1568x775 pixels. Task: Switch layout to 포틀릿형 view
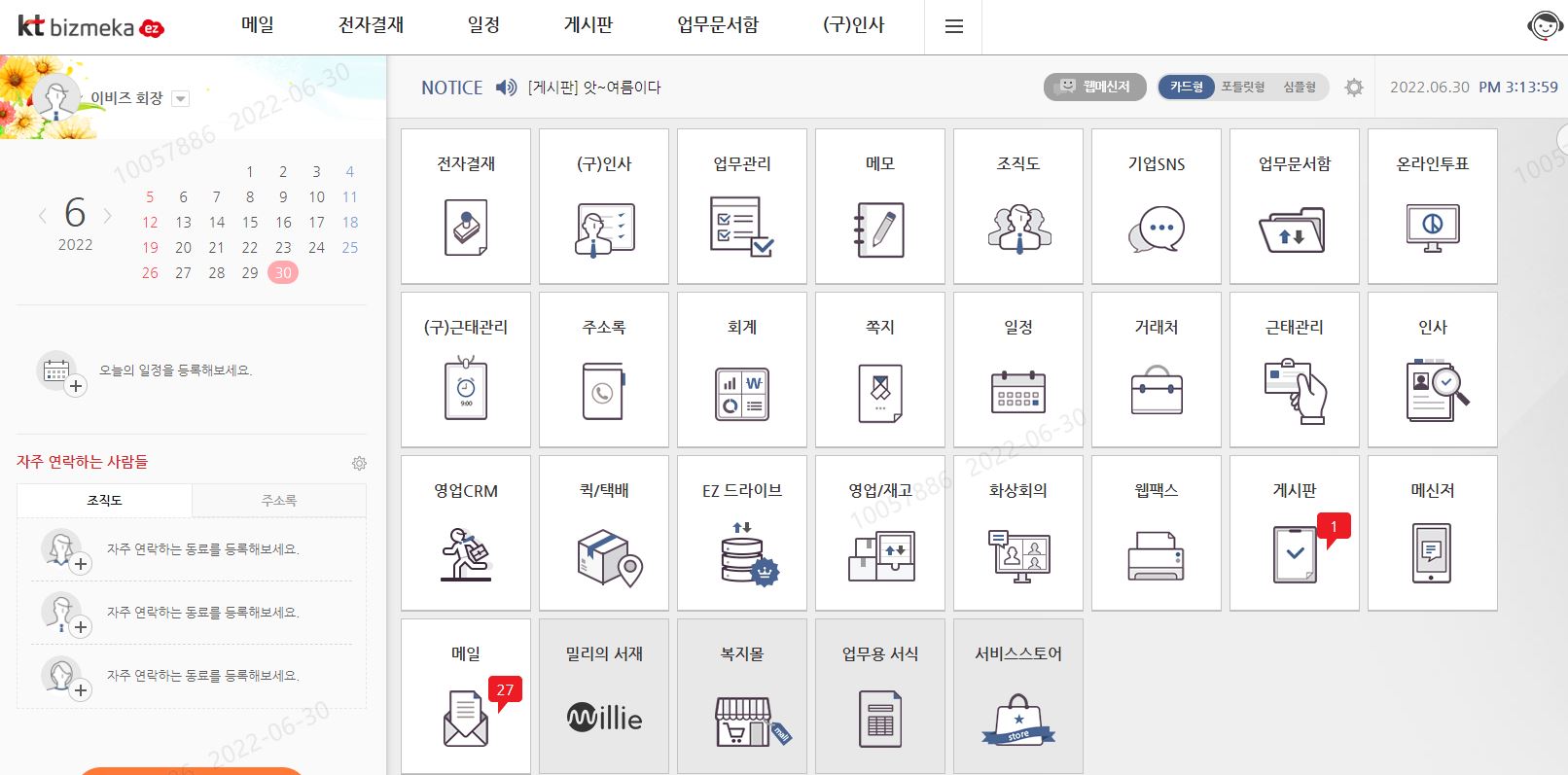tap(1243, 88)
